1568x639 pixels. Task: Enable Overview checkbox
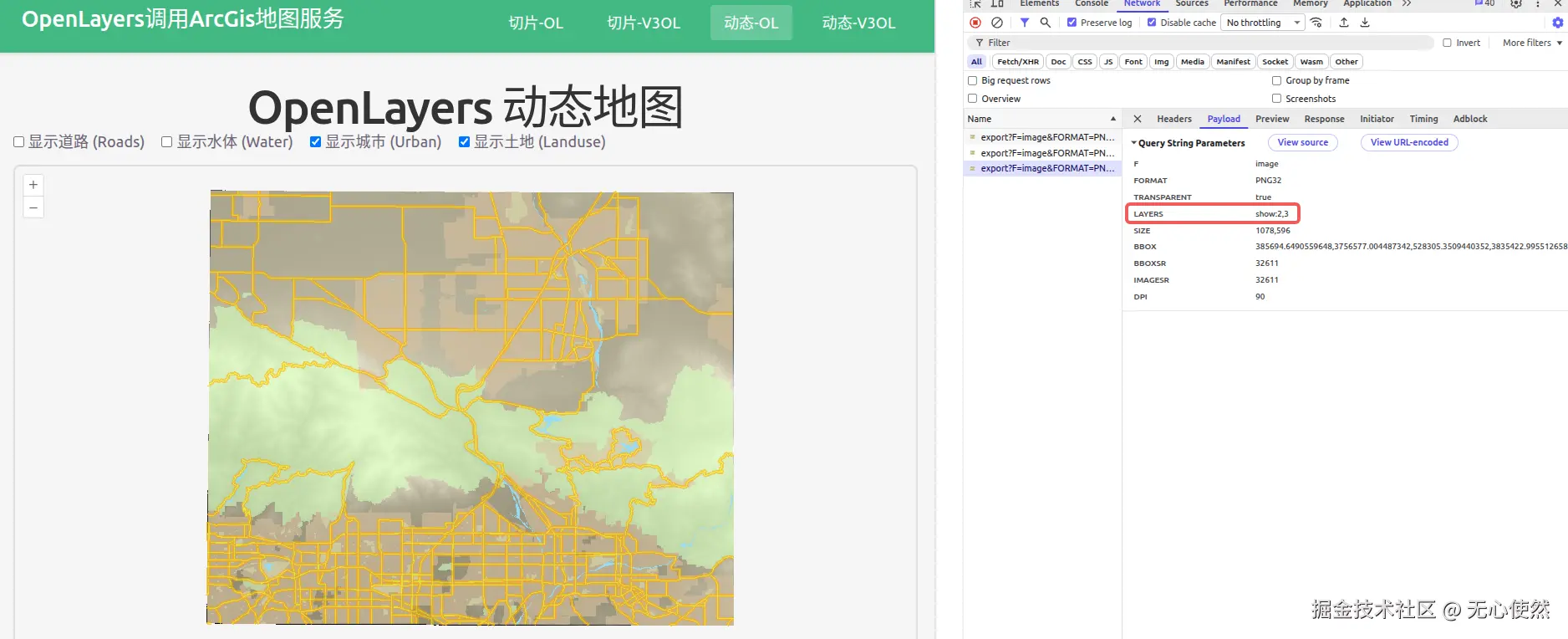click(972, 99)
